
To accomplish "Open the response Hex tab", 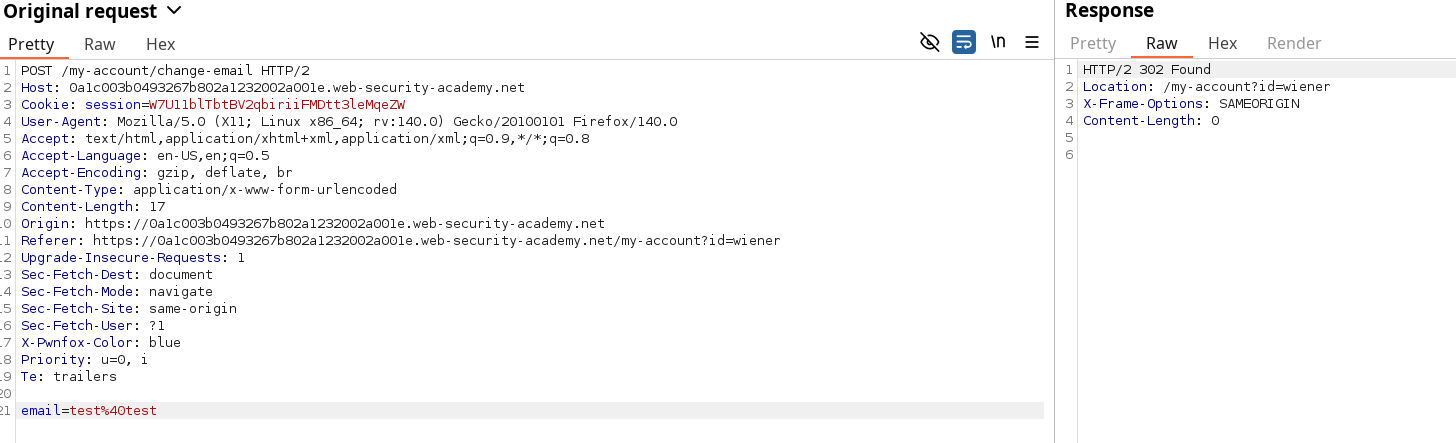I will (x=1222, y=43).
